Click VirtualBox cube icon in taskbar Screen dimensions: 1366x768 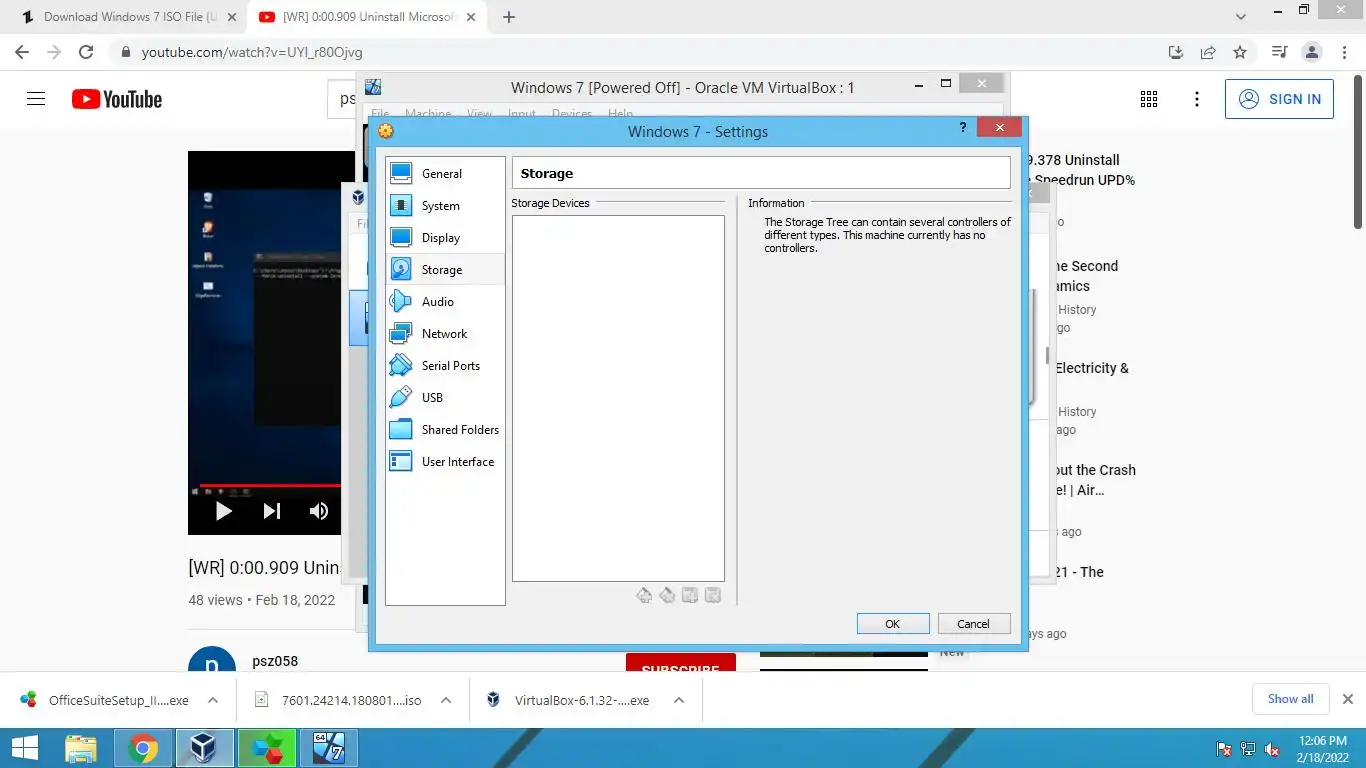(x=205, y=748)
